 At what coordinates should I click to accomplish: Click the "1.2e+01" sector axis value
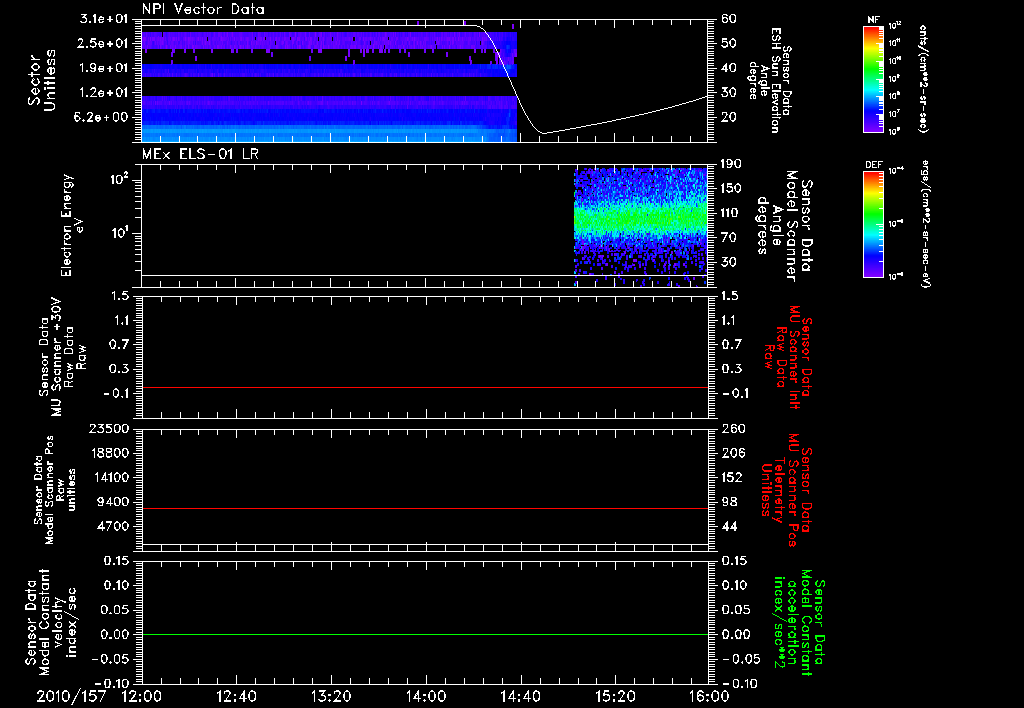104,93
